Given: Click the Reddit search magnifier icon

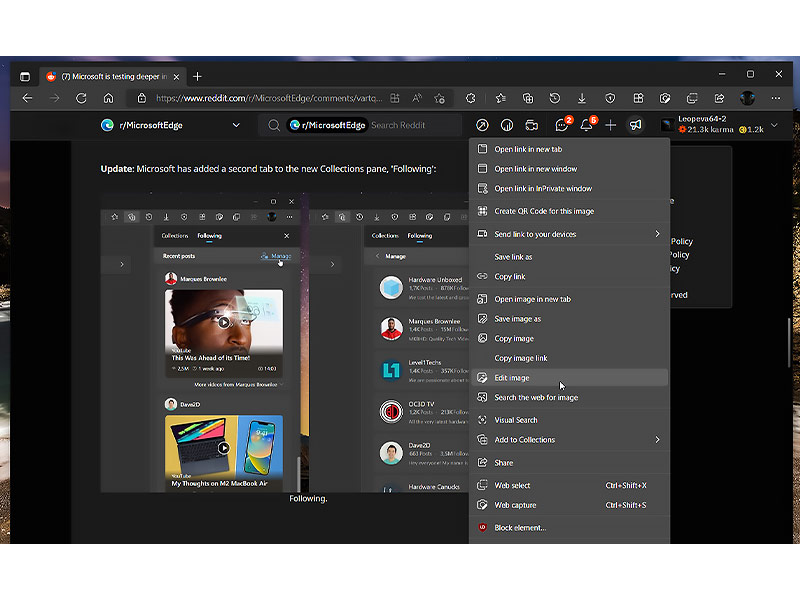Looking at the screenshot, I should pyautogui.click(x=274, y=125).
